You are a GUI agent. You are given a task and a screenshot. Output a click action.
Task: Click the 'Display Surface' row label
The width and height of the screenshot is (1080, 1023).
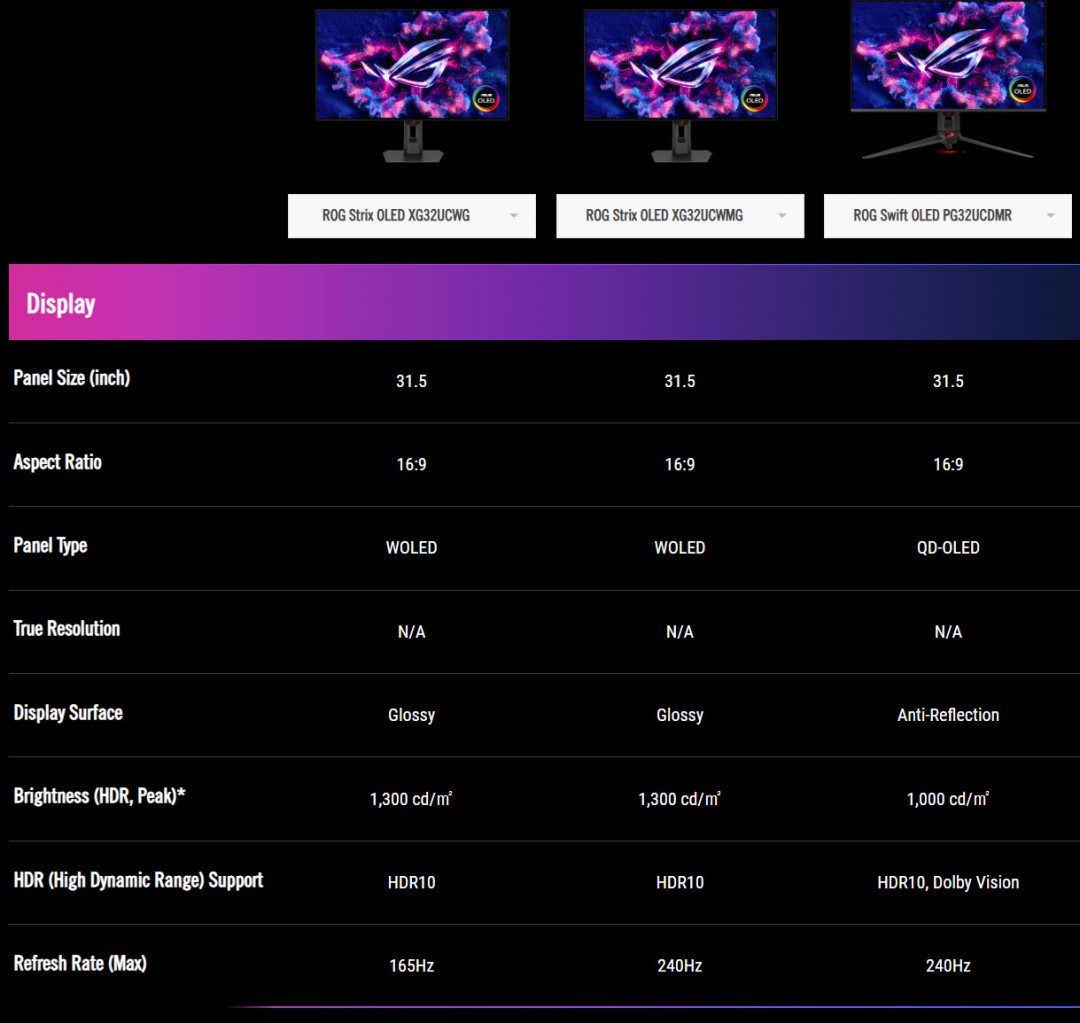point(68,713)
